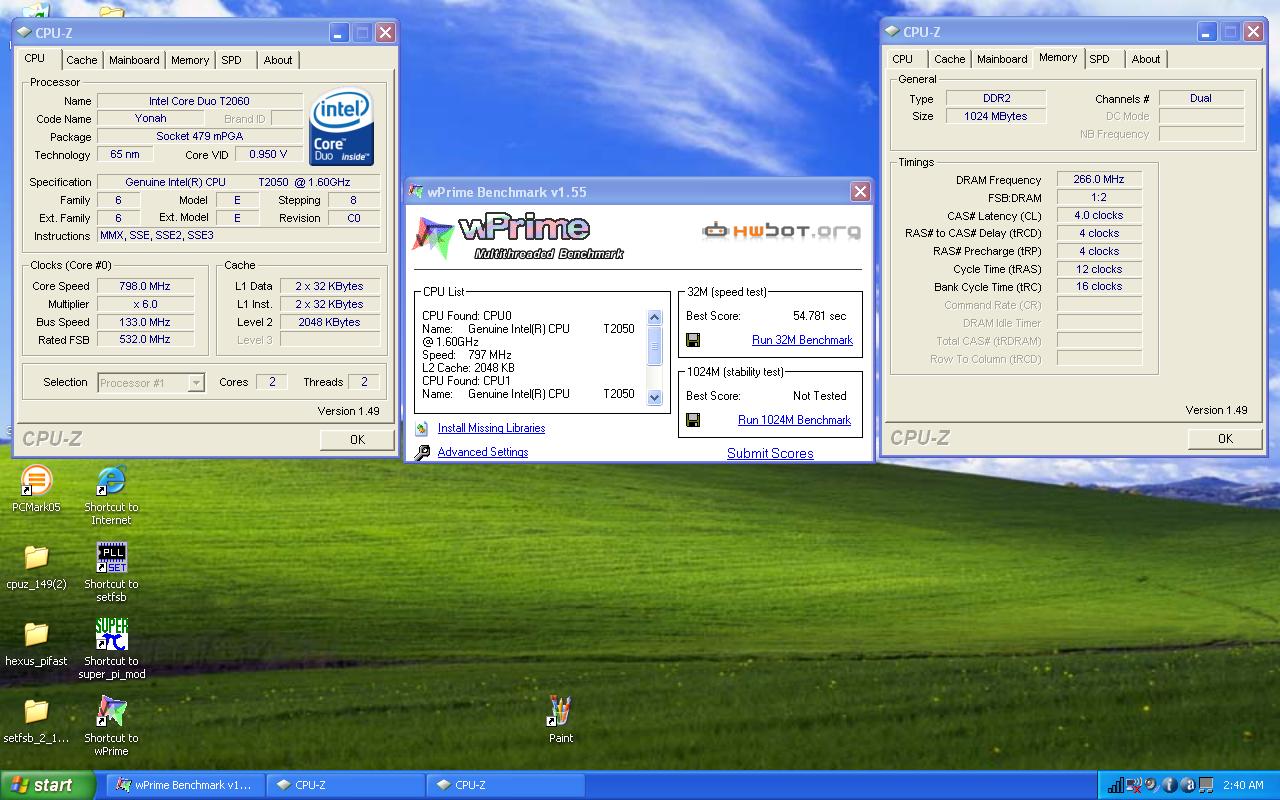Screen dimensions: 1280x800
Task: Click OK in the right CPU-Z window
Action: [x=1225, y=439]
